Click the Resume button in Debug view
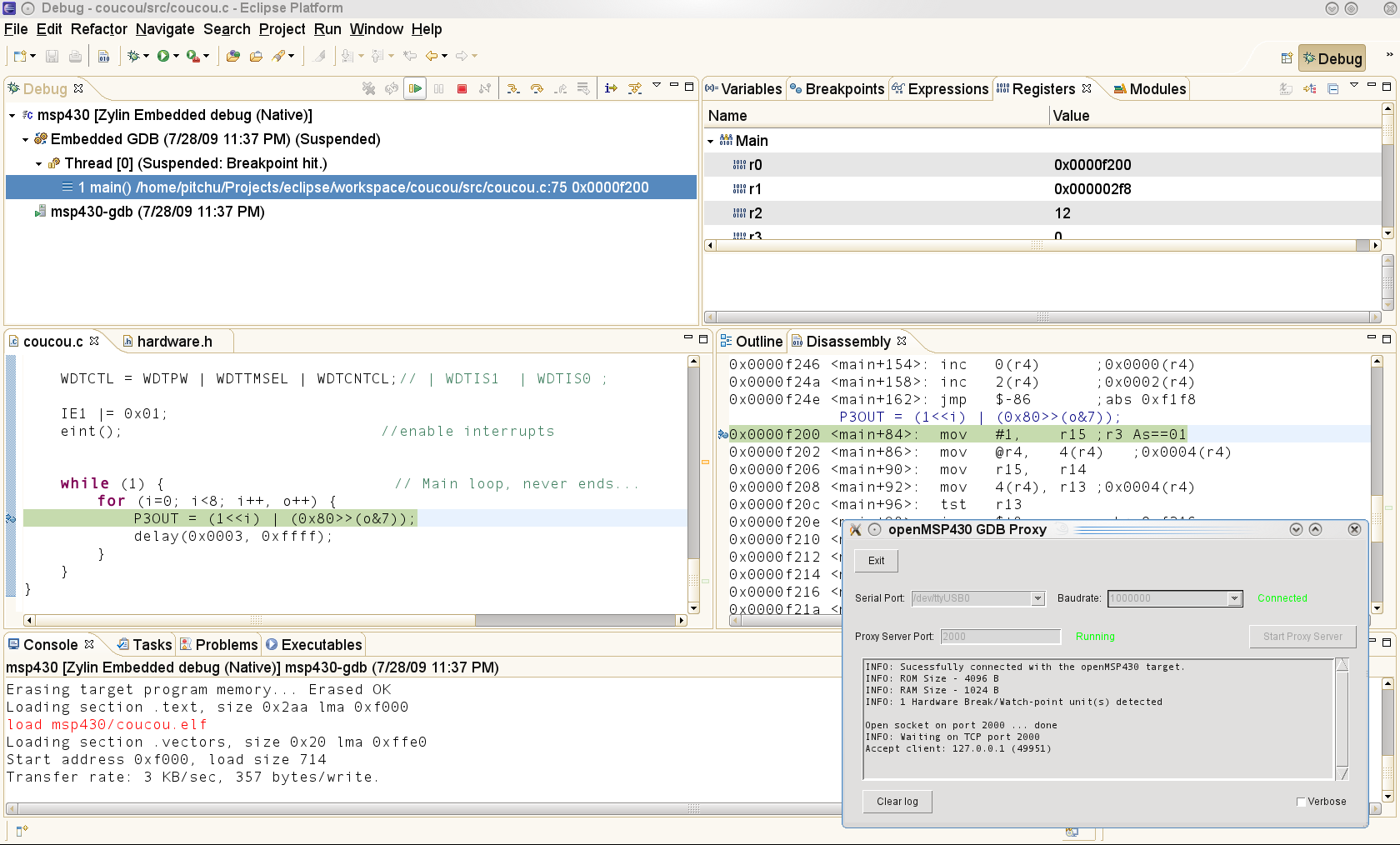Image resolution: width=1400 pixels, height=845 pixels. tap(415, 88)
